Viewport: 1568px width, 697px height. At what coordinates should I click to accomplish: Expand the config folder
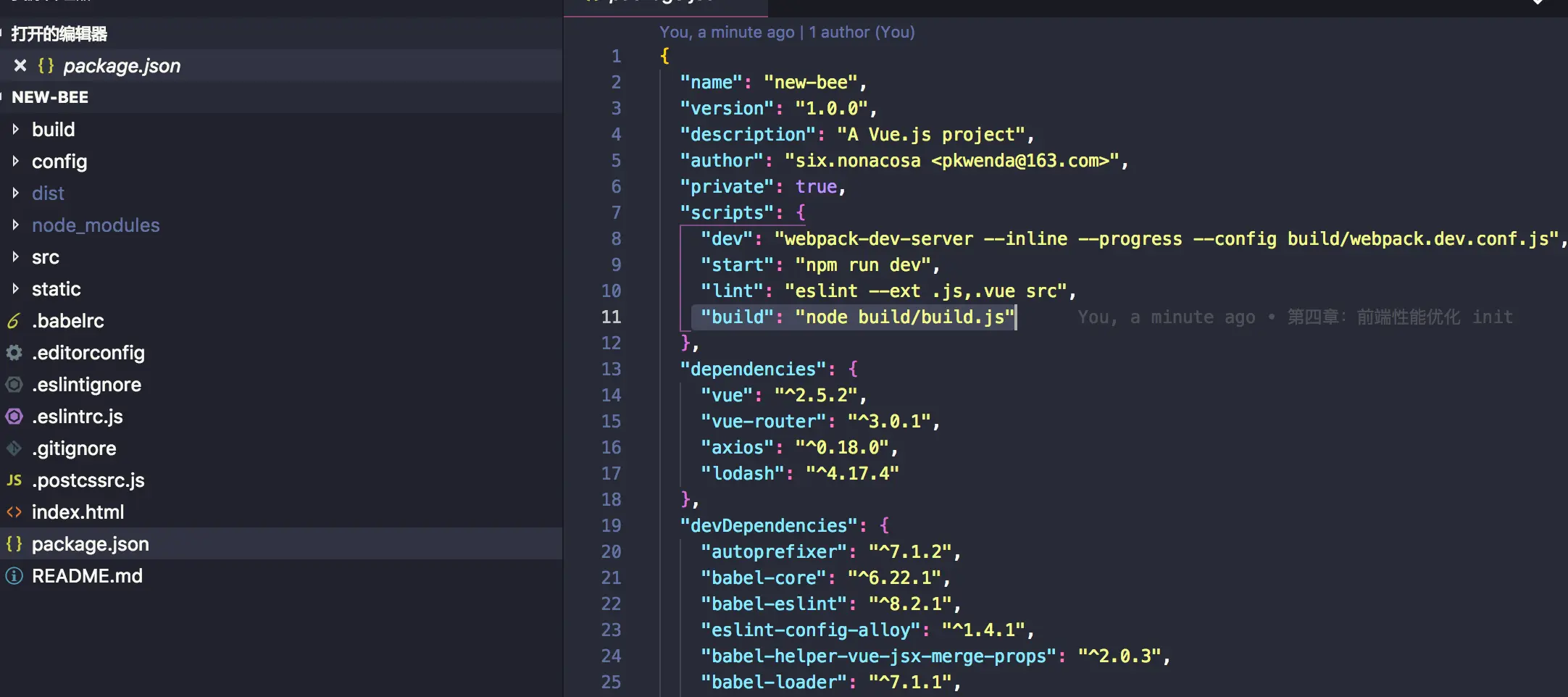pyautogui.click(x=15, y=161)
